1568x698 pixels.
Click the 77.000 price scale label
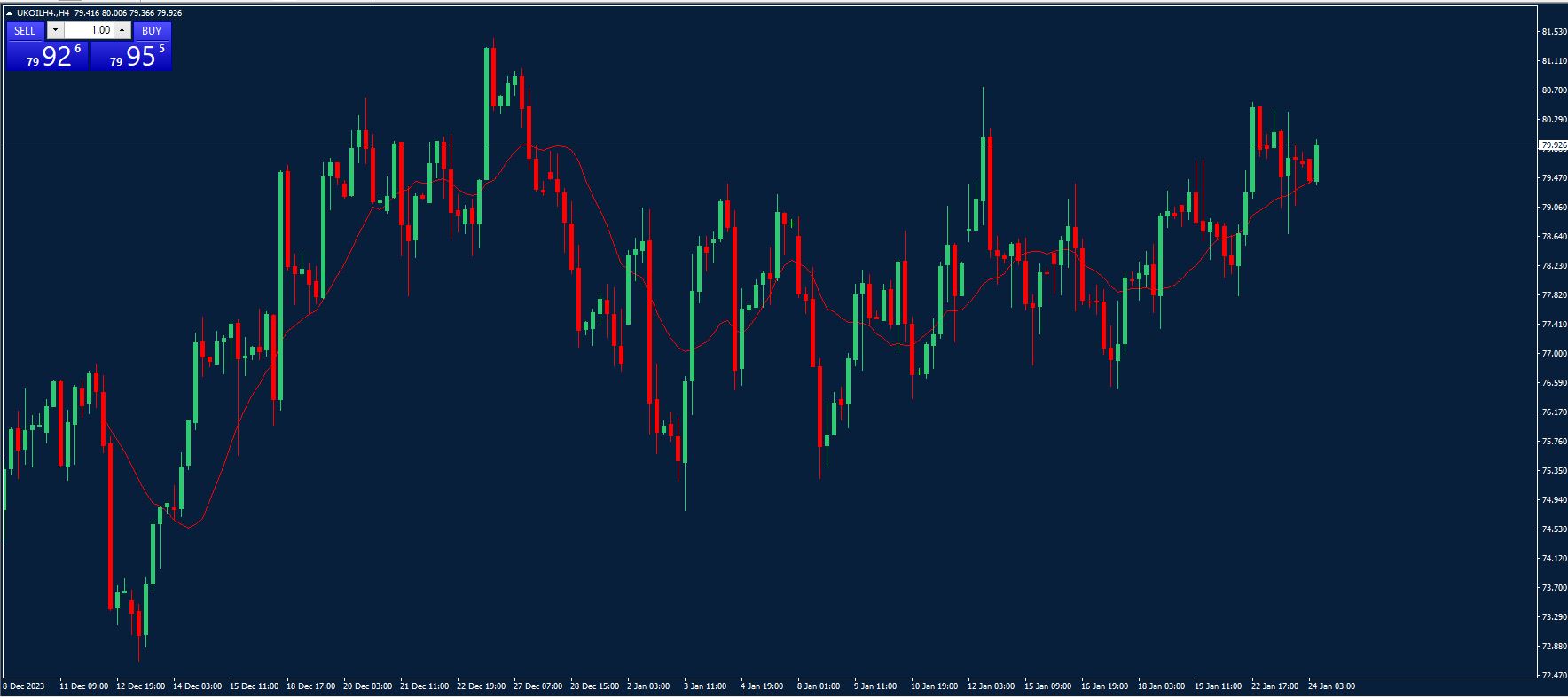(1553, 354)
